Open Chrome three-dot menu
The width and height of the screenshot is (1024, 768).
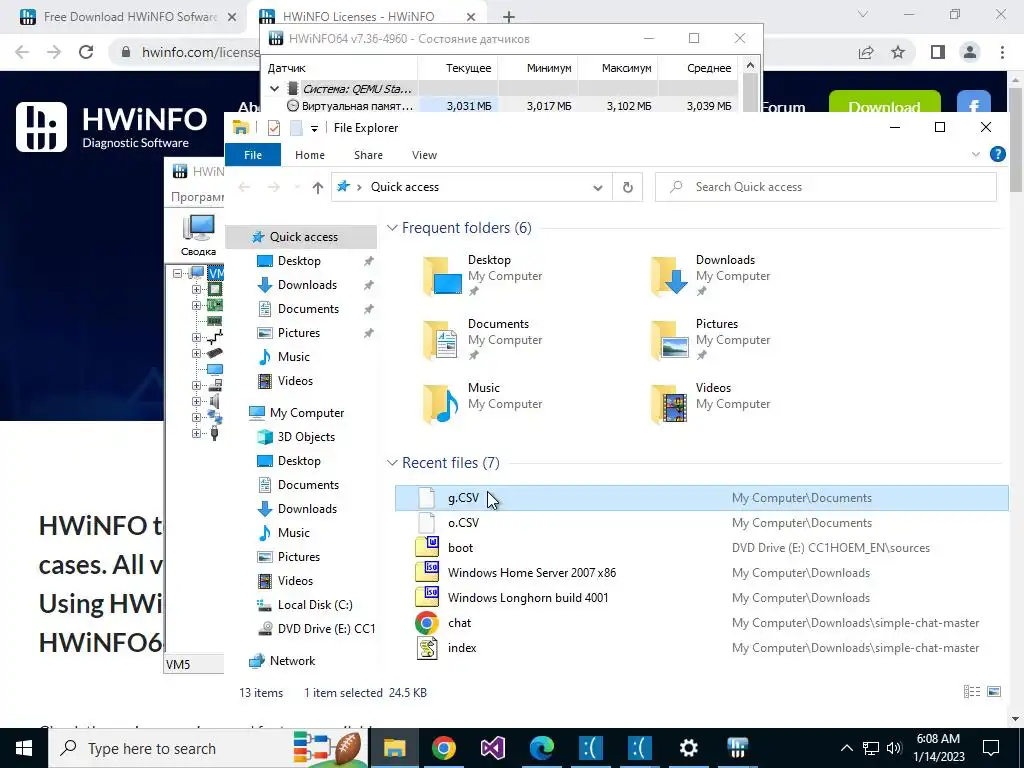[1002, 52]
